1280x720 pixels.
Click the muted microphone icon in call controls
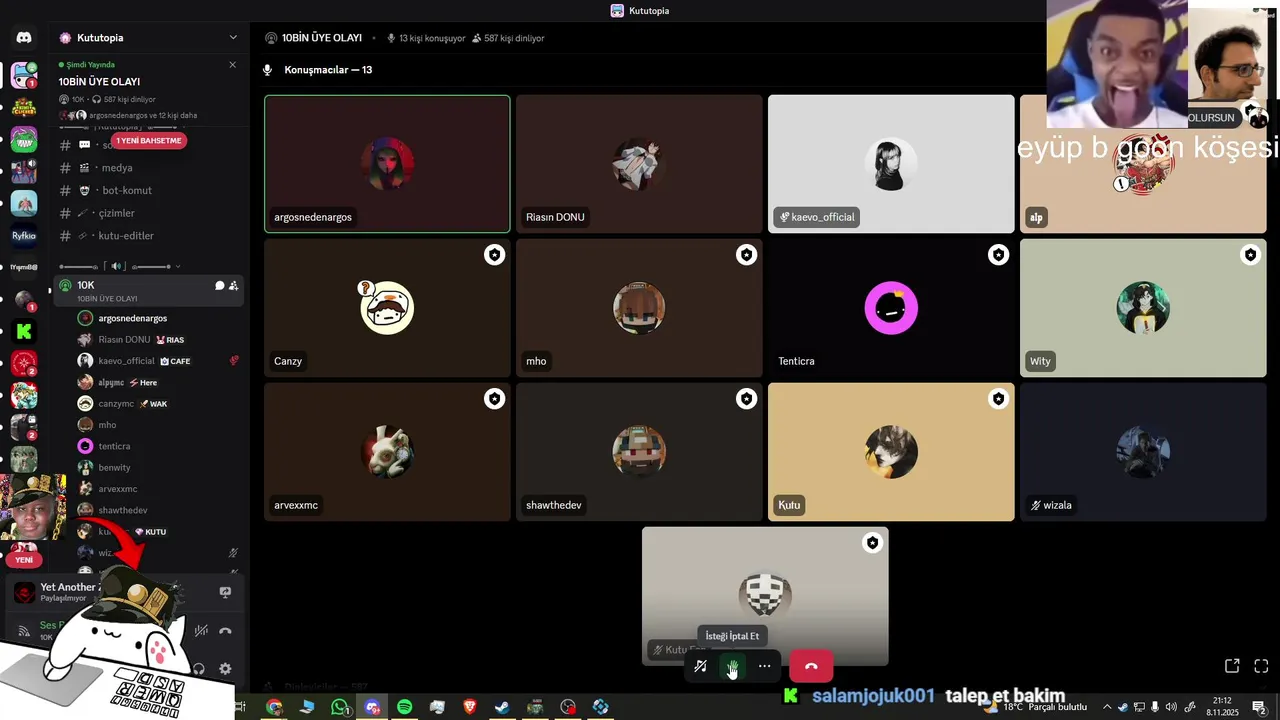[x=700, y=666]
